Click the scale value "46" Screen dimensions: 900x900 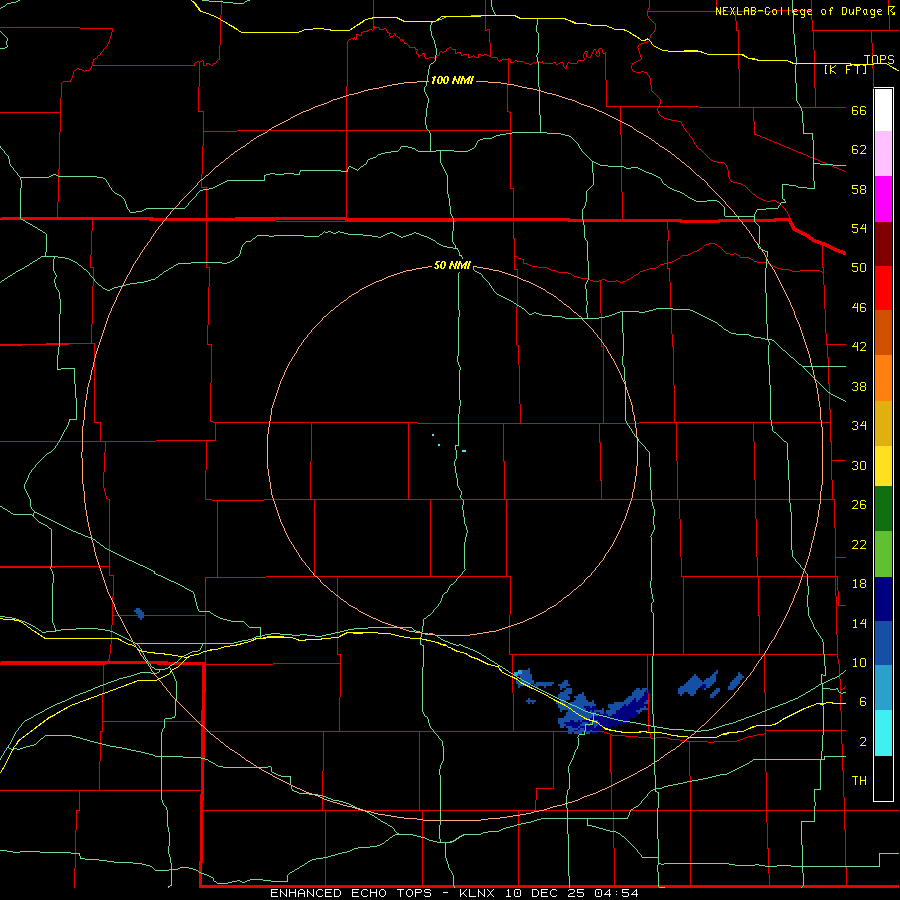point(859,308)
